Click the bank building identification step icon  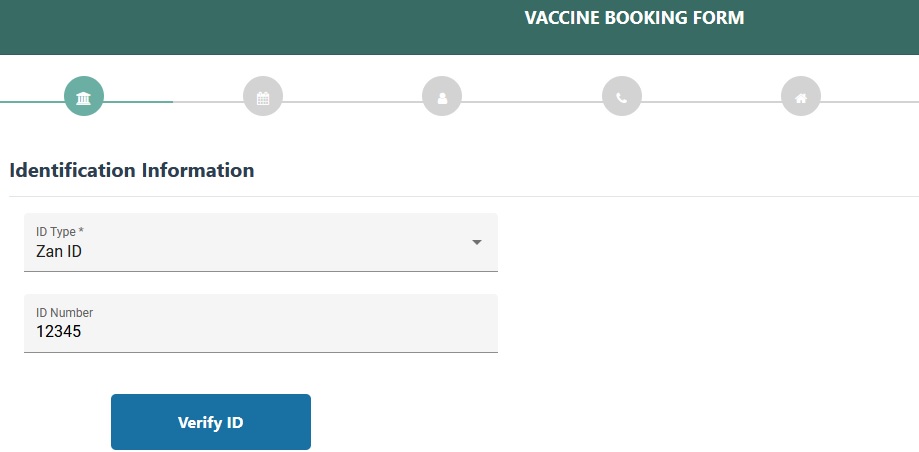tap(84, 97)
